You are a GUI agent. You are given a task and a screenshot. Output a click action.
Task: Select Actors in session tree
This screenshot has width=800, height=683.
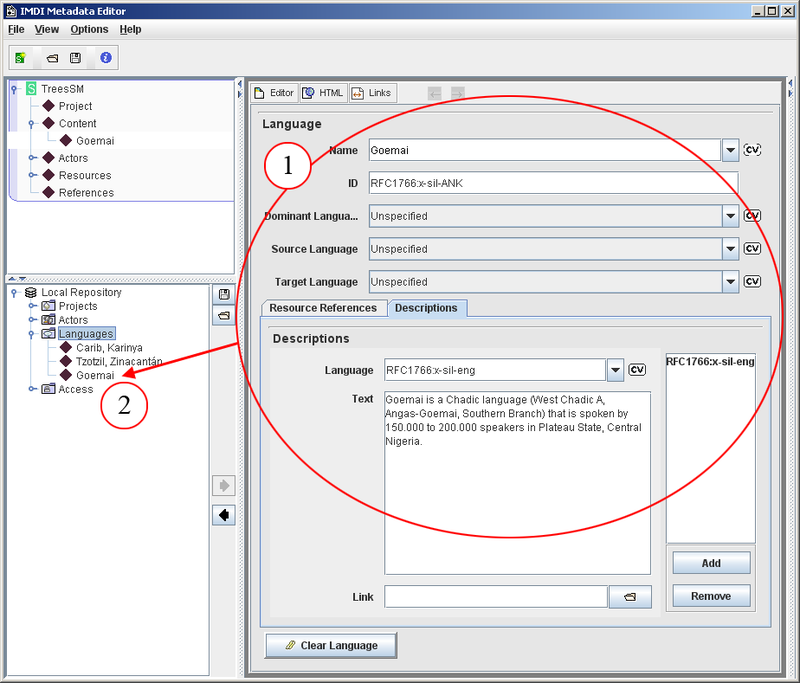tap(73, 158)
